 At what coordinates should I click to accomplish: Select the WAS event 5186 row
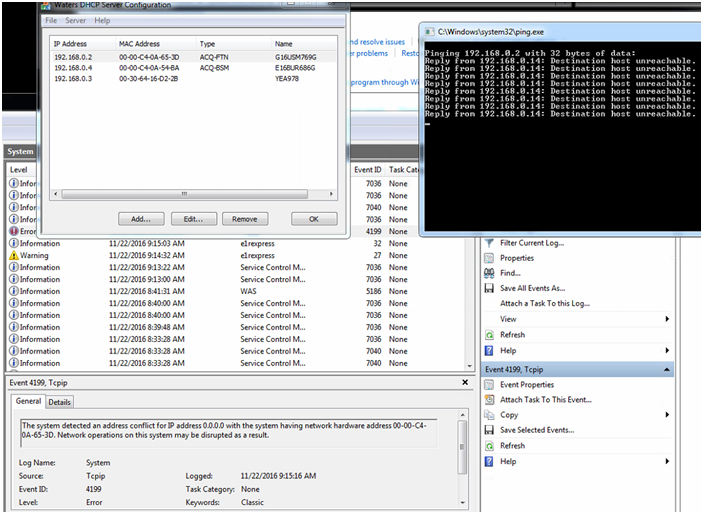coord(237,292)
